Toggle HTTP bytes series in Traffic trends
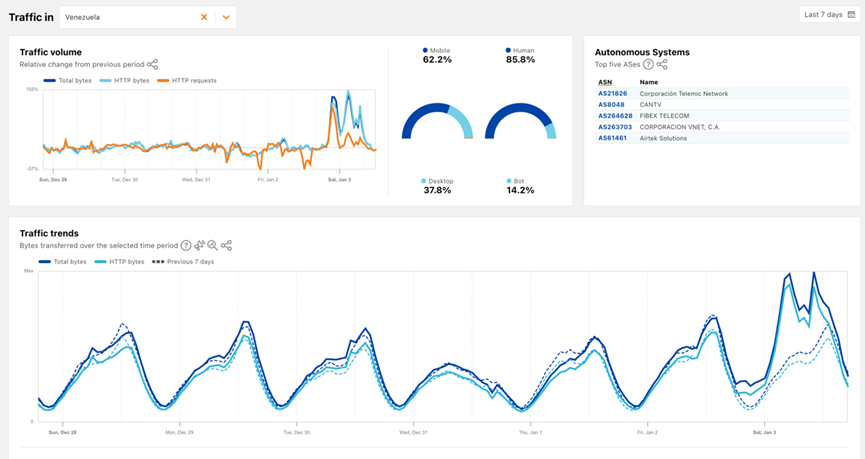865x459 pixels. [x=120, y=261]
